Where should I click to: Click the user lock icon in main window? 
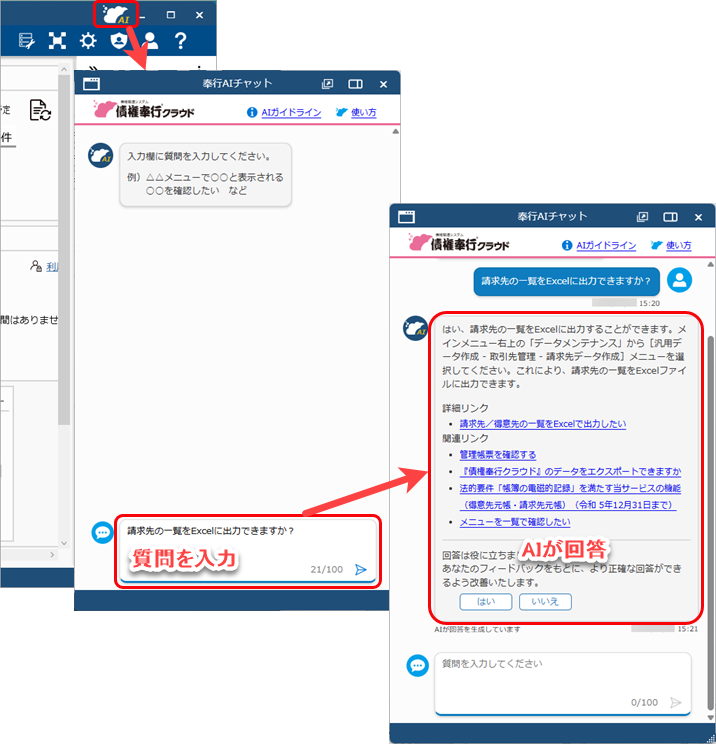click(36, 266)
